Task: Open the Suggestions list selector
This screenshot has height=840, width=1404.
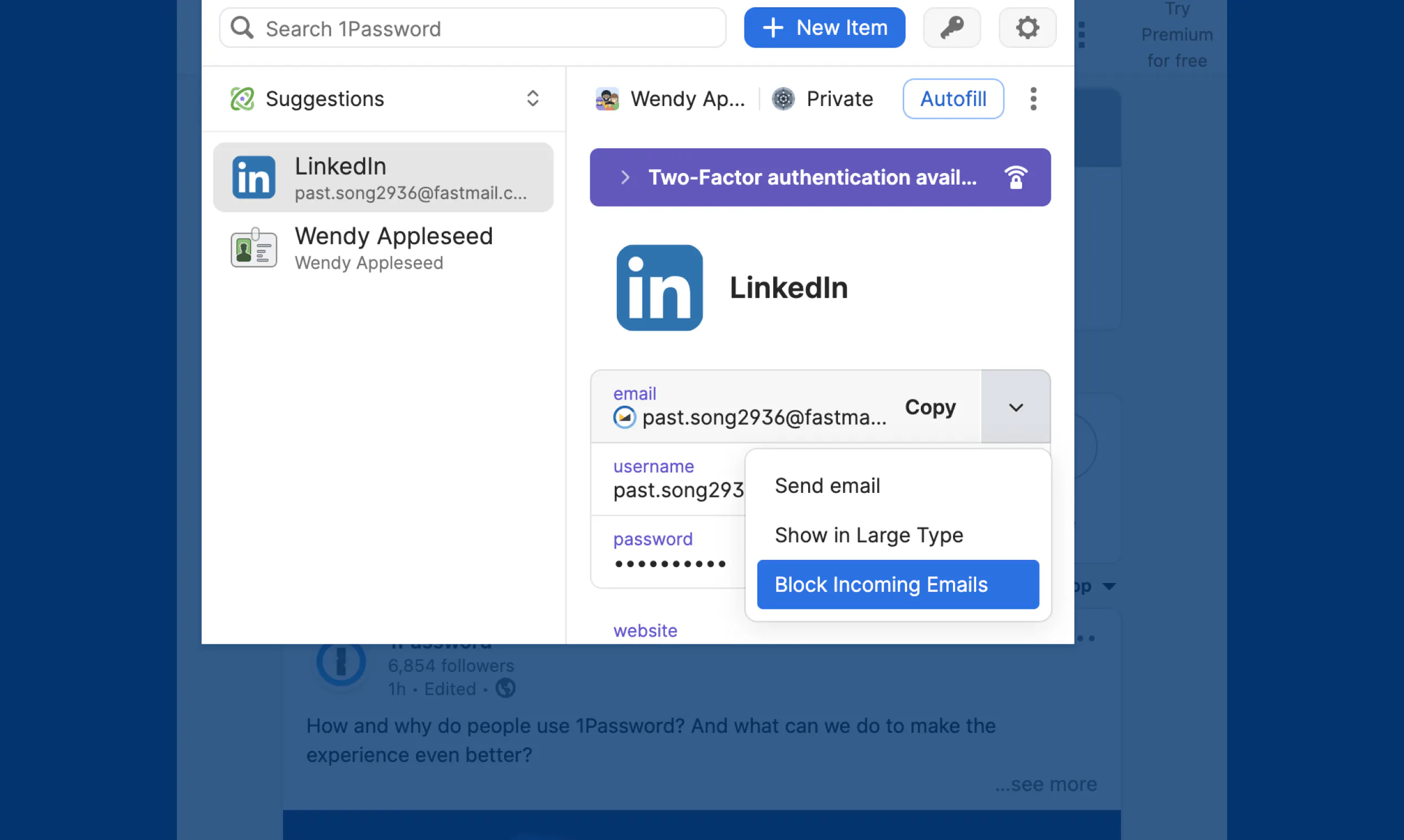Action: click(384, 98)
